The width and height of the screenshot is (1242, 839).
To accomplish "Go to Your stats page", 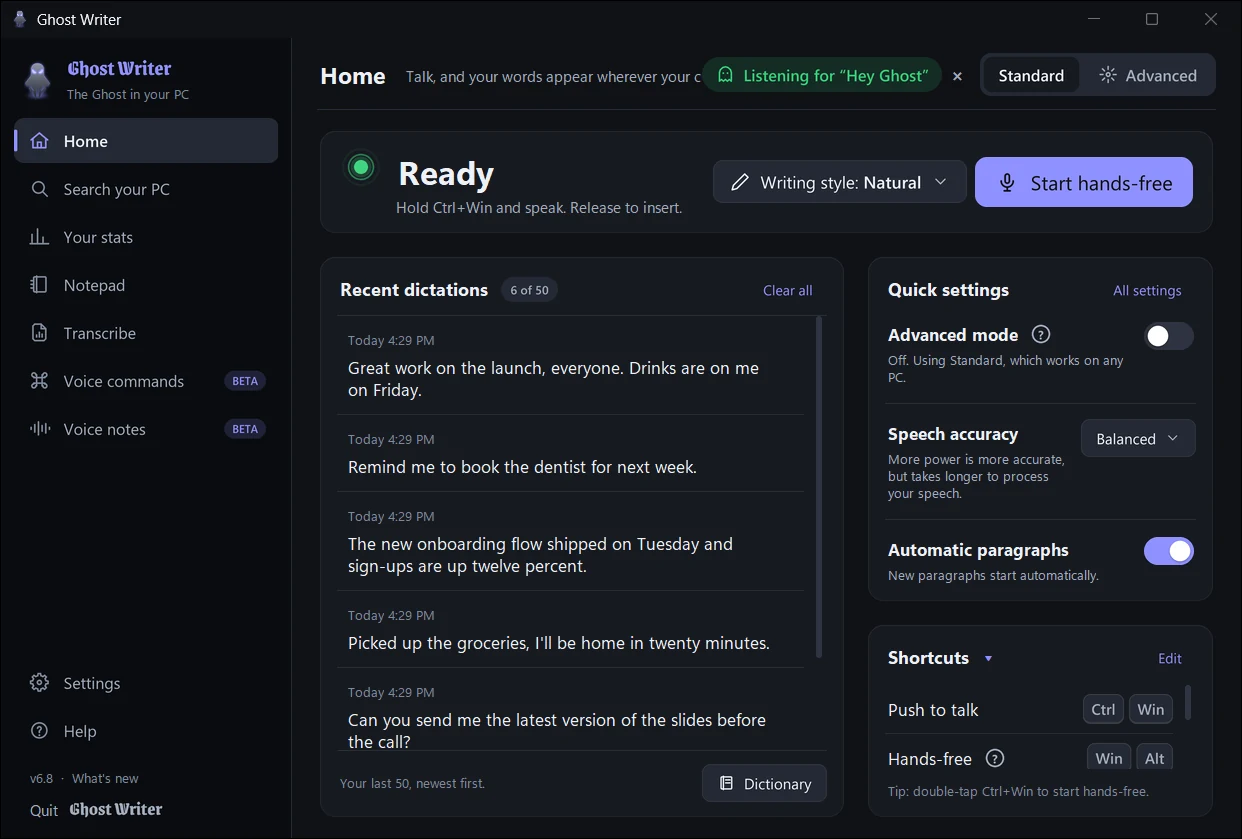I will click(146, 237).
